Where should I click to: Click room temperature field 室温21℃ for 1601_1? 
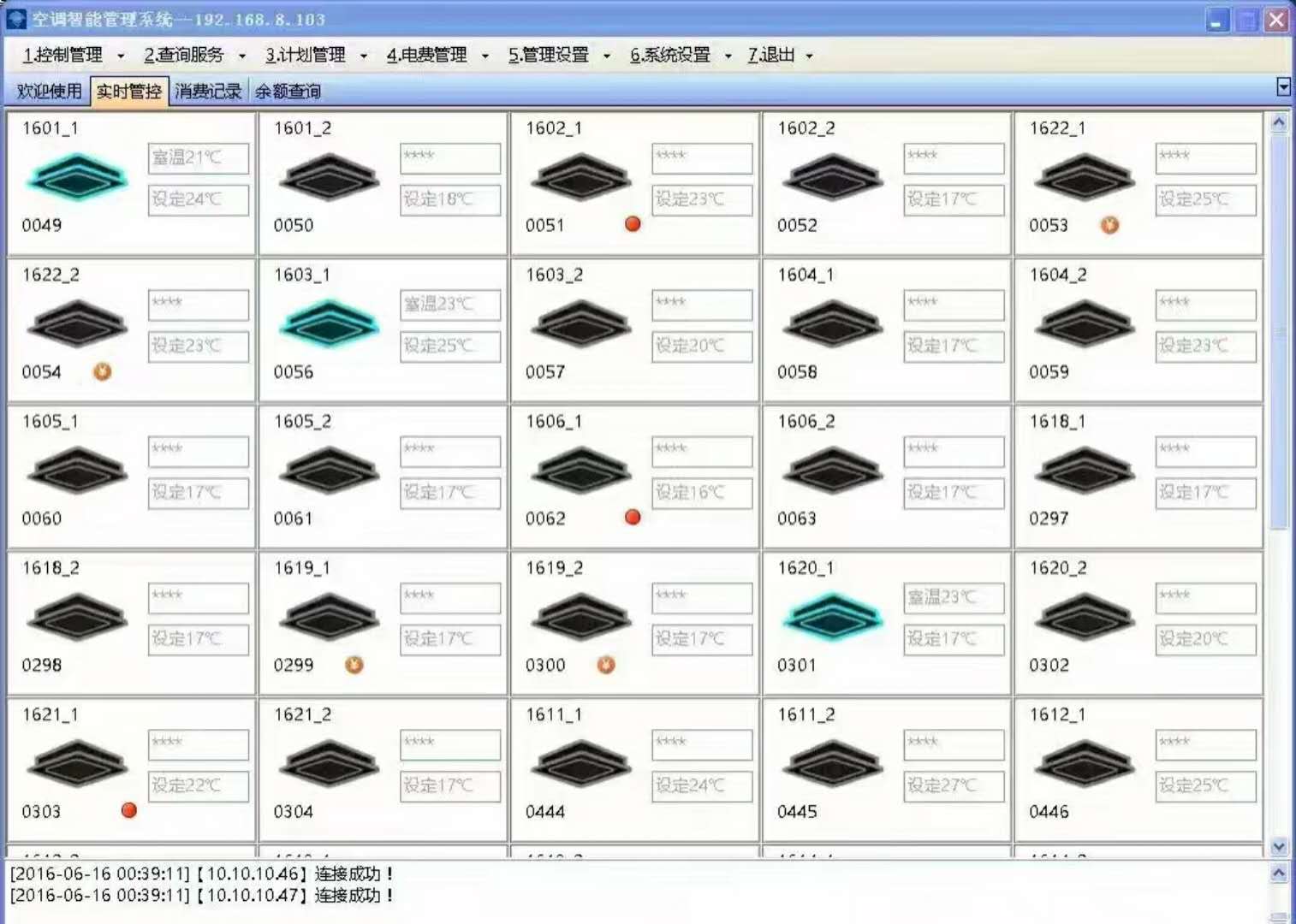tap(199, 157)
